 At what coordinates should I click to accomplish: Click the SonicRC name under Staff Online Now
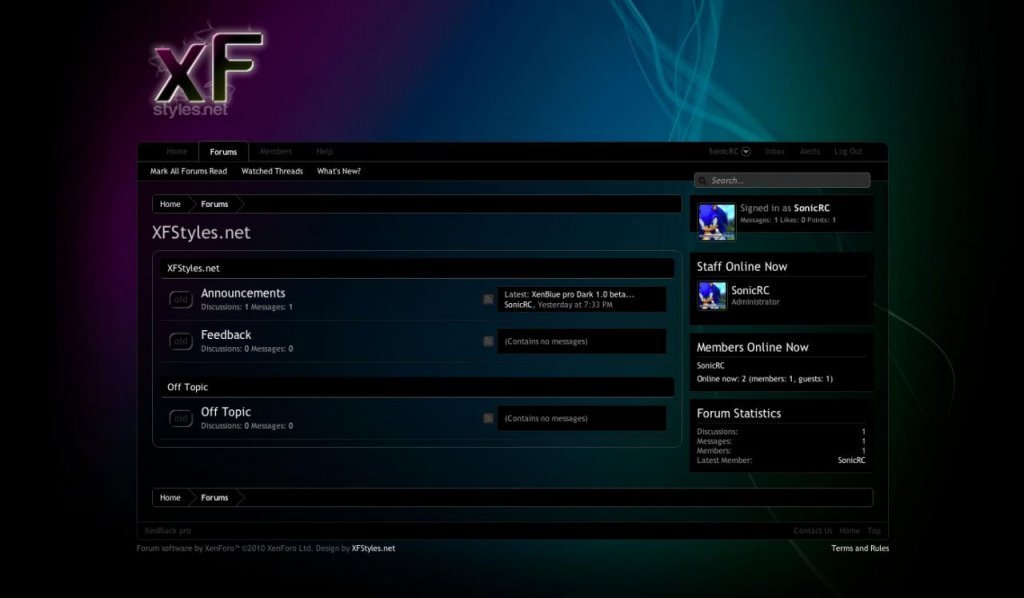750,291
